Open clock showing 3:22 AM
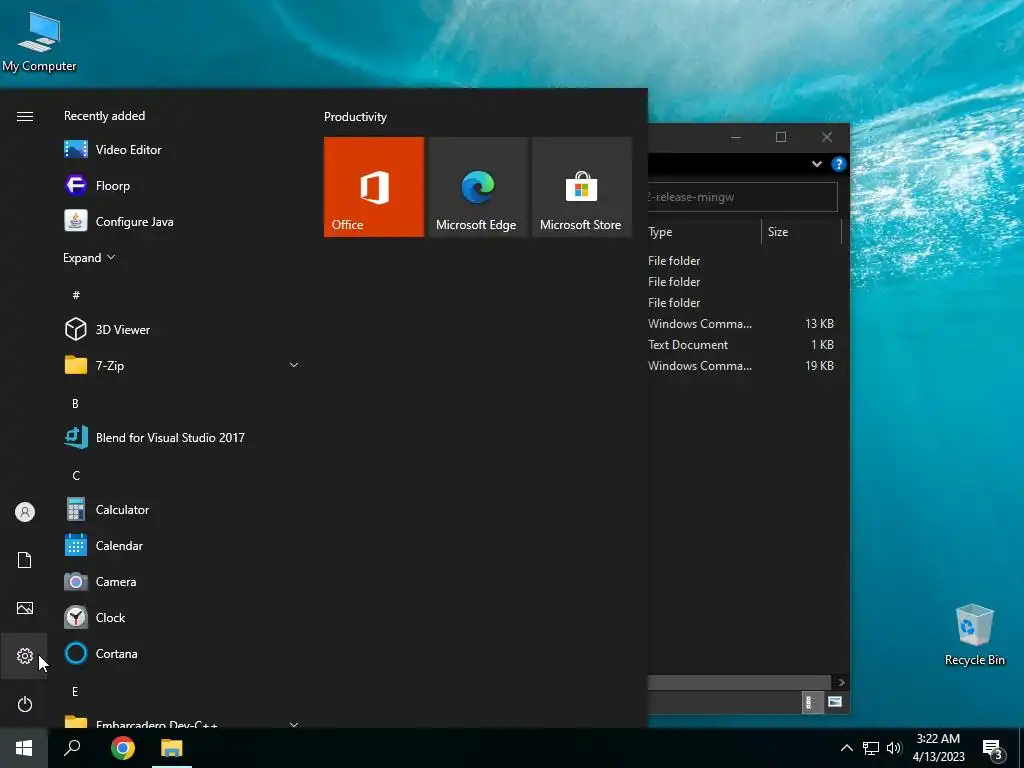Screen dimensions: 1024x768 coord(938,748)
